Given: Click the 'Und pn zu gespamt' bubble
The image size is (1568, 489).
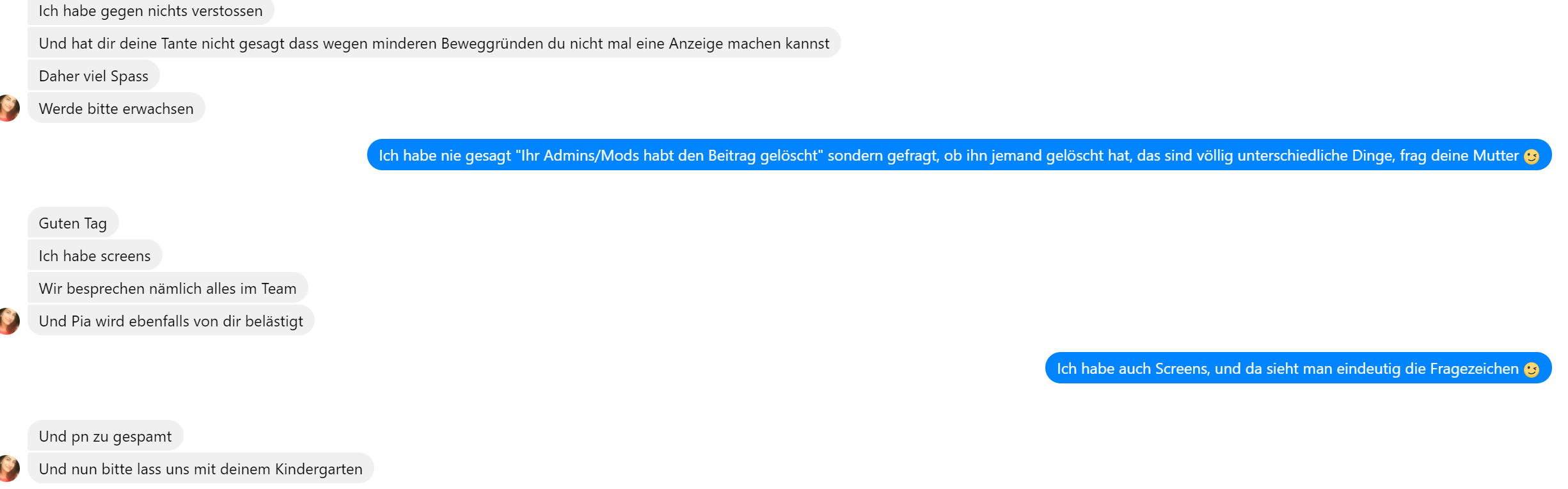Looking at the screenshot, I should (x=106, y=436).
